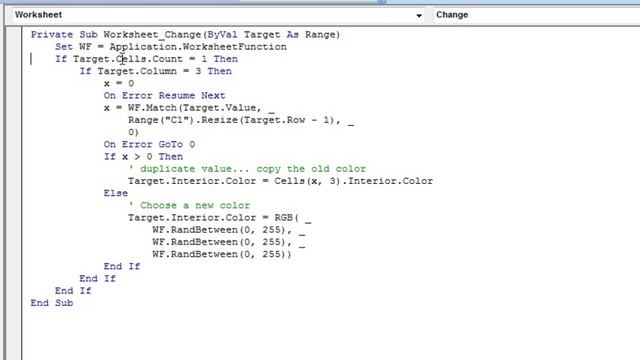Click the 'Cells(x, 3).Interior.Color' assignment line
Viewport: 640px width, 360px height.
tap(280, 181)
